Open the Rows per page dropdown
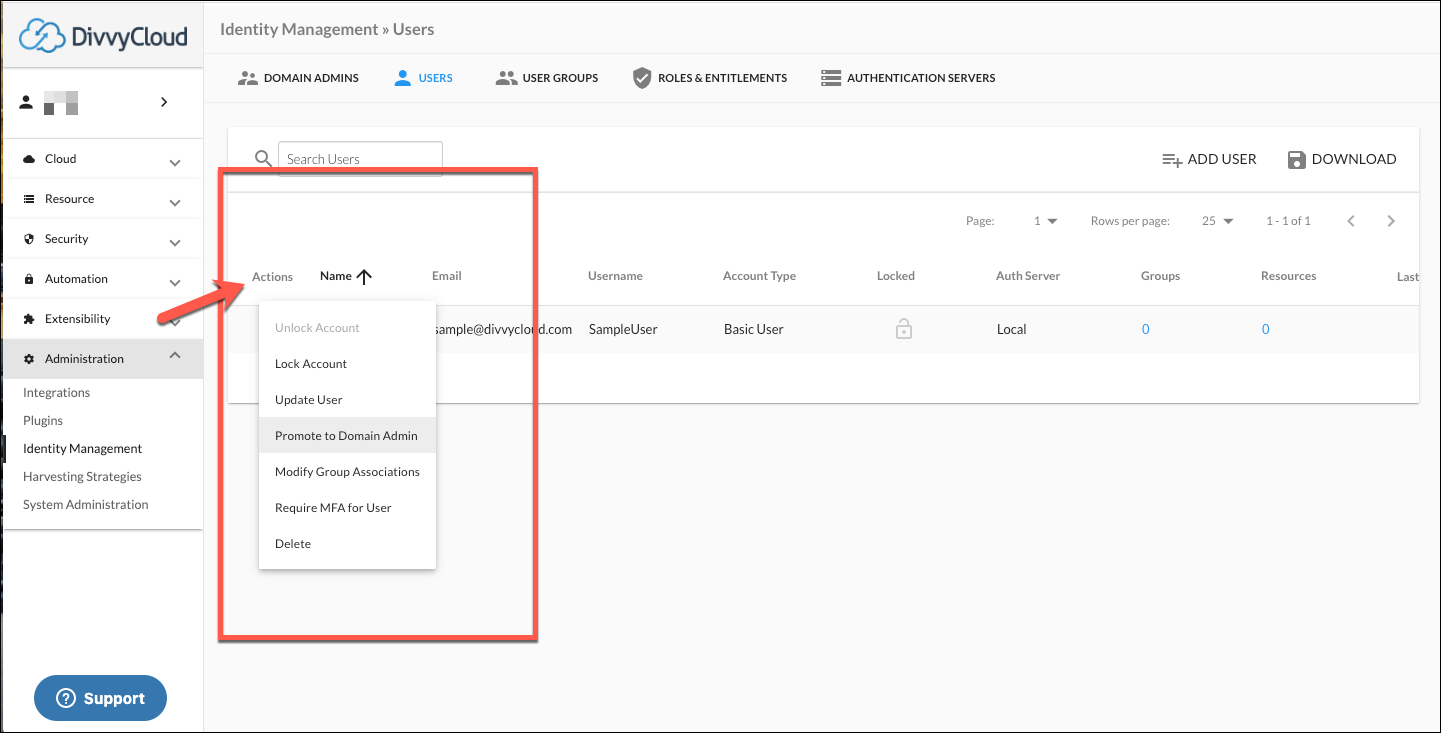Image resolution: width=1441 pixels, height=733 pixels. pos(1218,221)
